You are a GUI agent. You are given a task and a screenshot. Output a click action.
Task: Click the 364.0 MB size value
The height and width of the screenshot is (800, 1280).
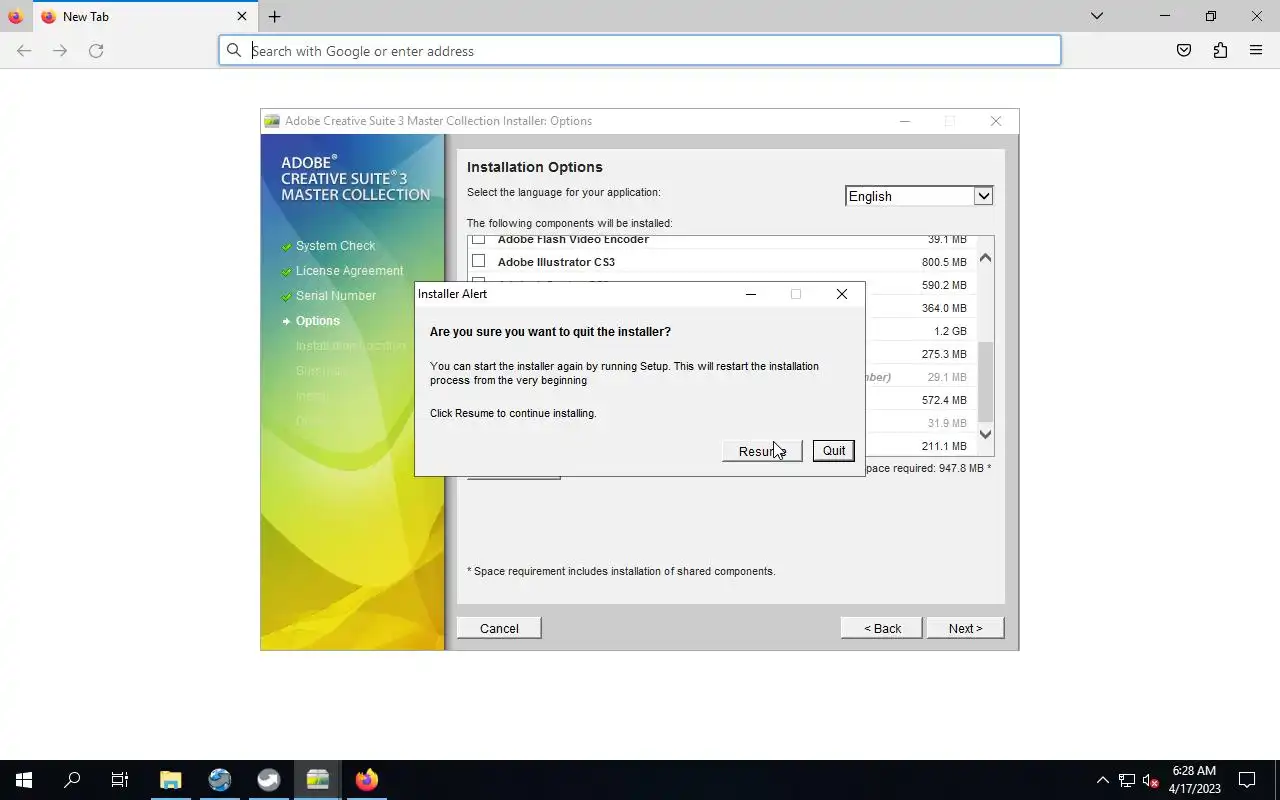(944, 308)
